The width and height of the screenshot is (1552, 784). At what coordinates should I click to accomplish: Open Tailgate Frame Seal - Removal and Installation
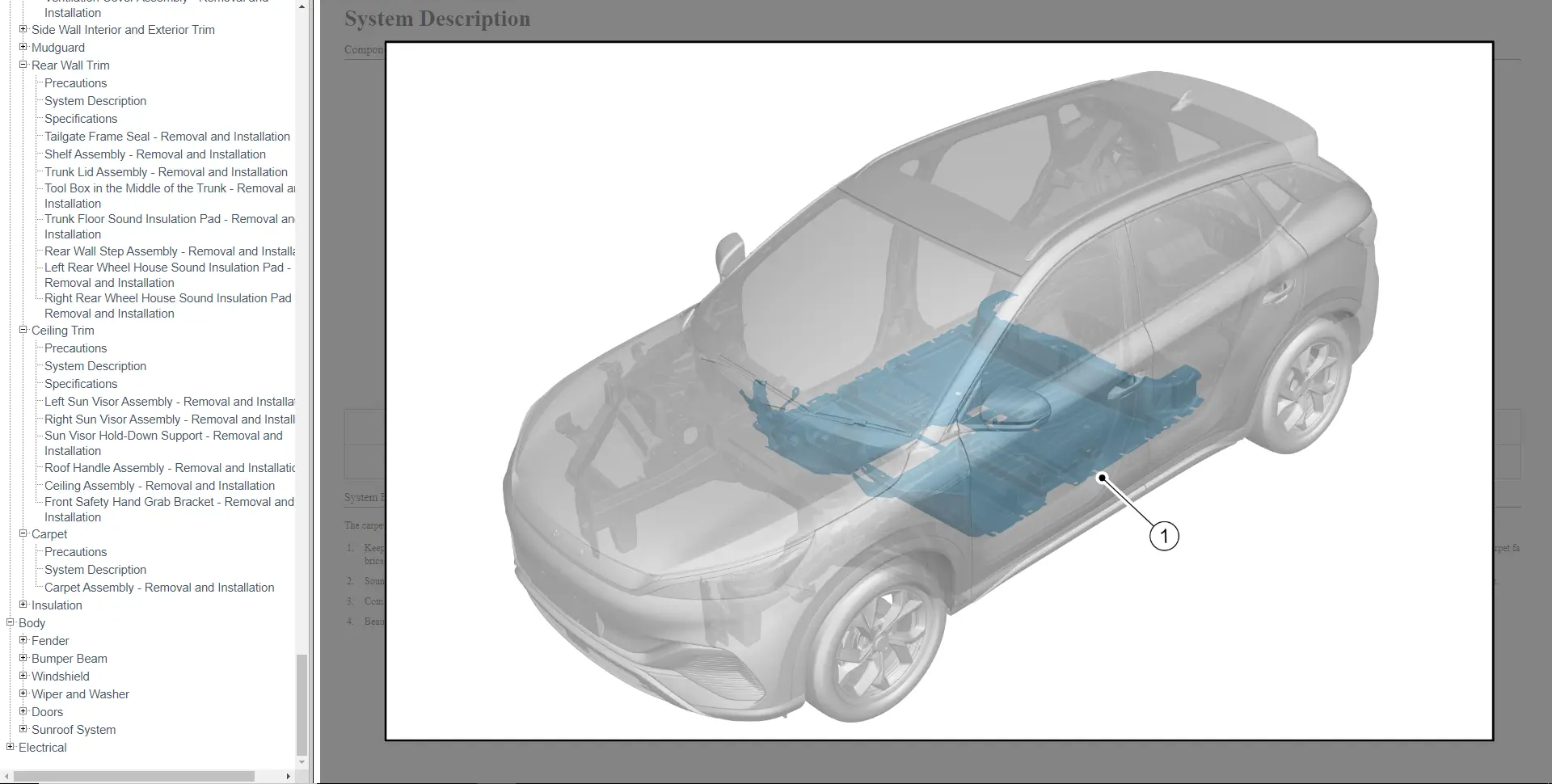[x=167, y=137]
